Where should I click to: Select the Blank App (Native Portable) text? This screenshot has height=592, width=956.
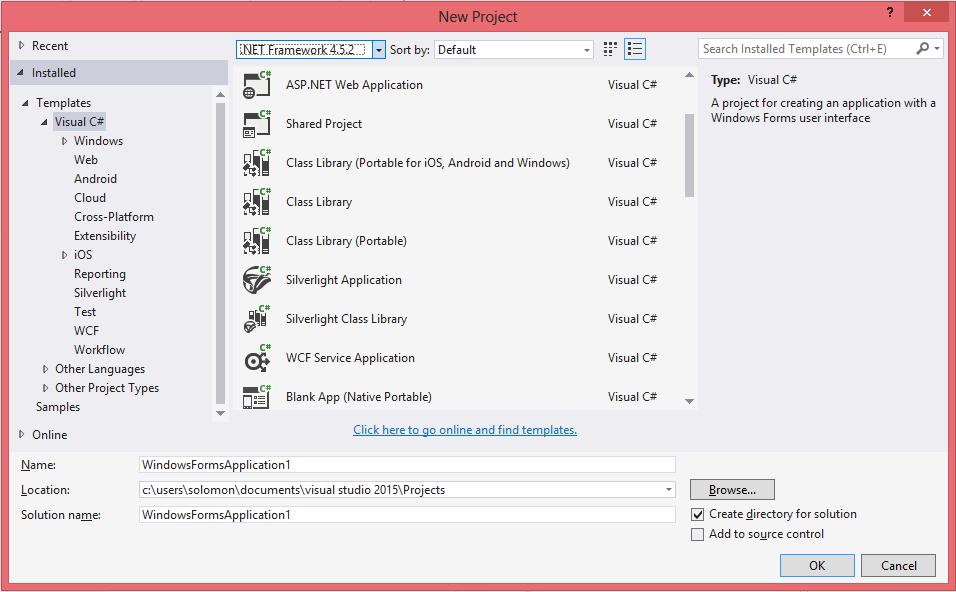tap(358, 397)
